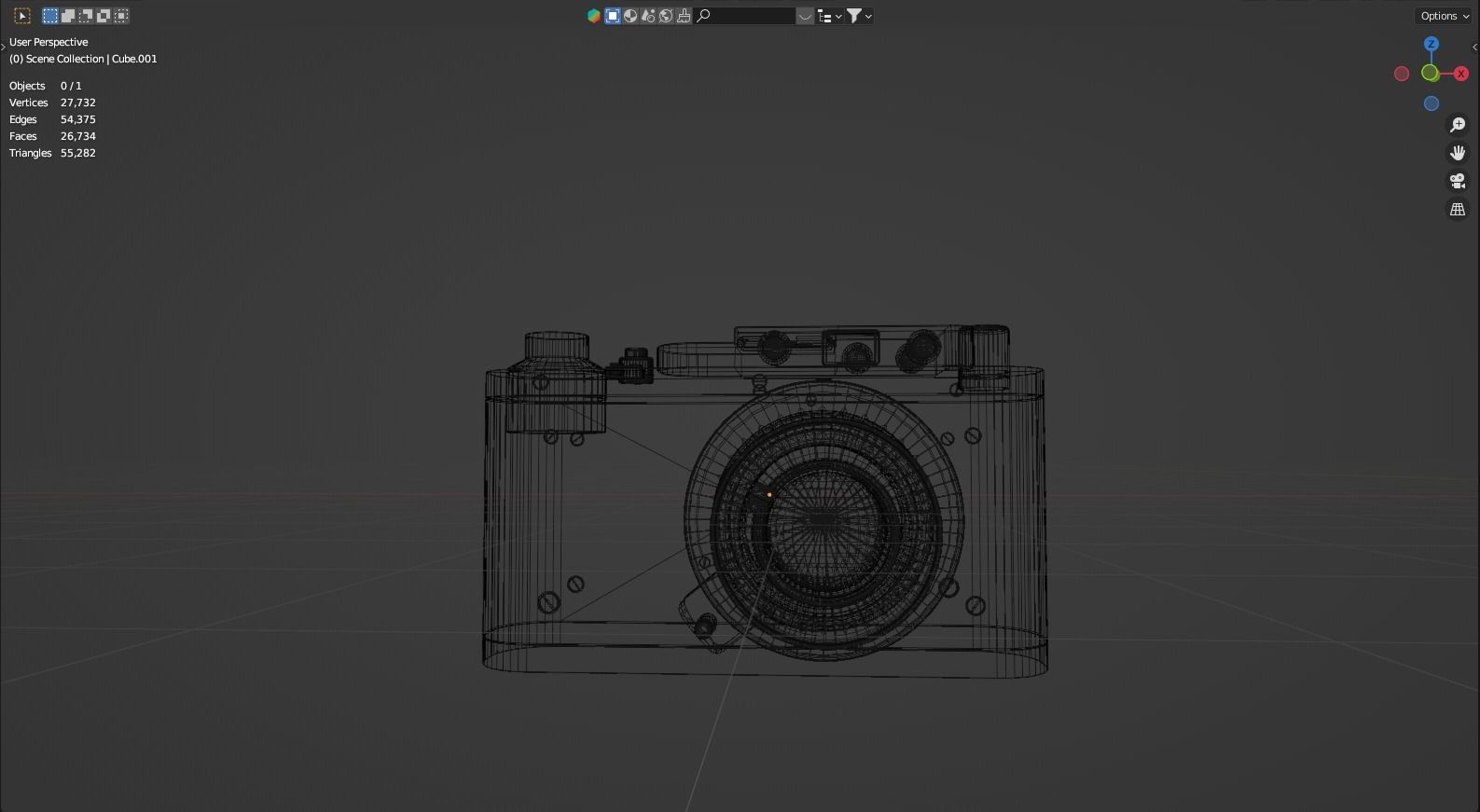Click the negative X axis gizmo dot
This screenshot has height=812, width=1480.
1402,74
